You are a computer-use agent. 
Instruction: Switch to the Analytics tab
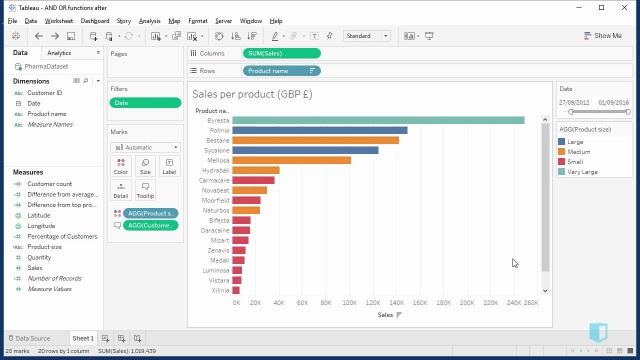click(59, 53)
